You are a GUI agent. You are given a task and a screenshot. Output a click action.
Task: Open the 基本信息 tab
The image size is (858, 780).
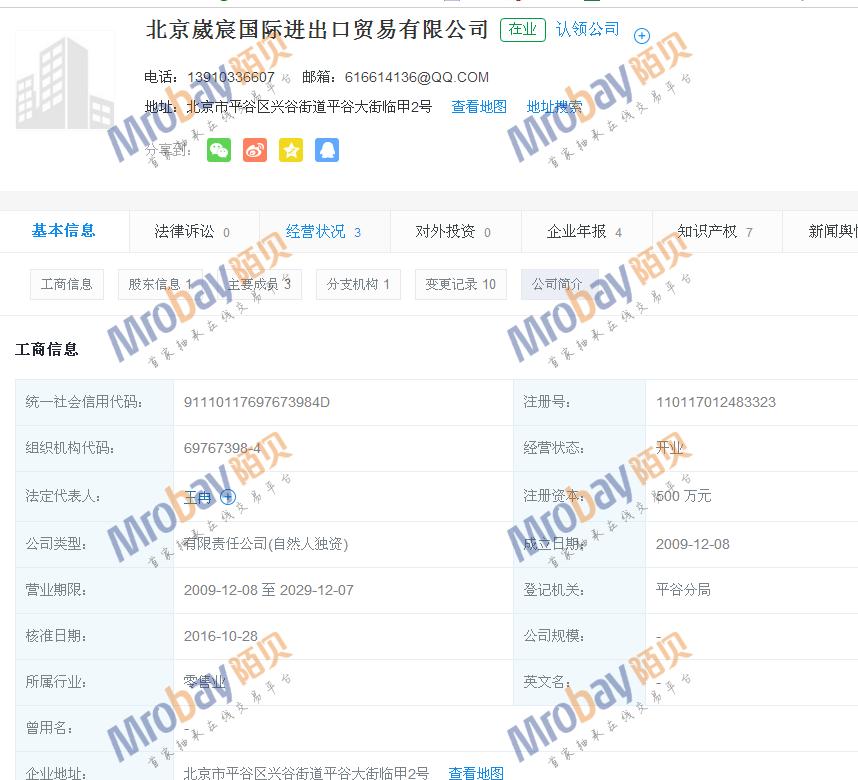[64, 231]
